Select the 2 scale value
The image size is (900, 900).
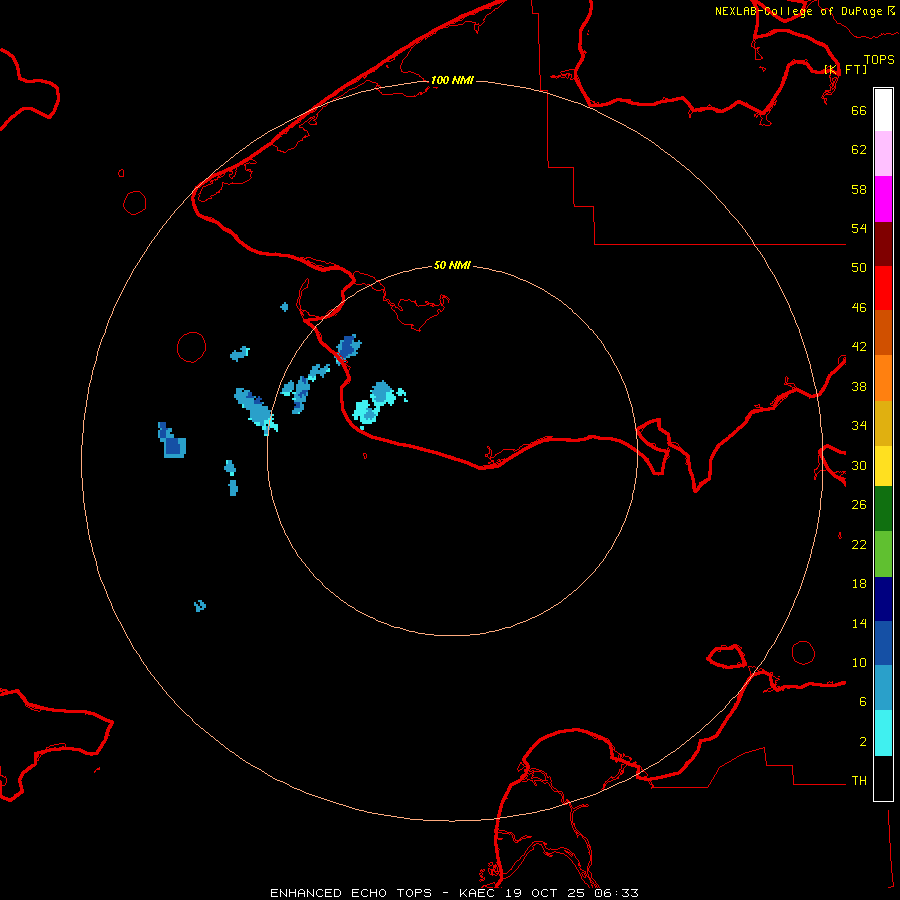tap(863, 741)
